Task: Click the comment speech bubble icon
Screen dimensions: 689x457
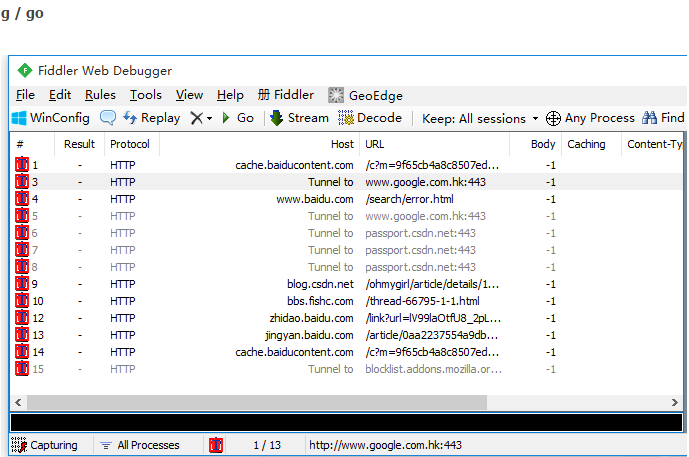Action: click(108, 118)
